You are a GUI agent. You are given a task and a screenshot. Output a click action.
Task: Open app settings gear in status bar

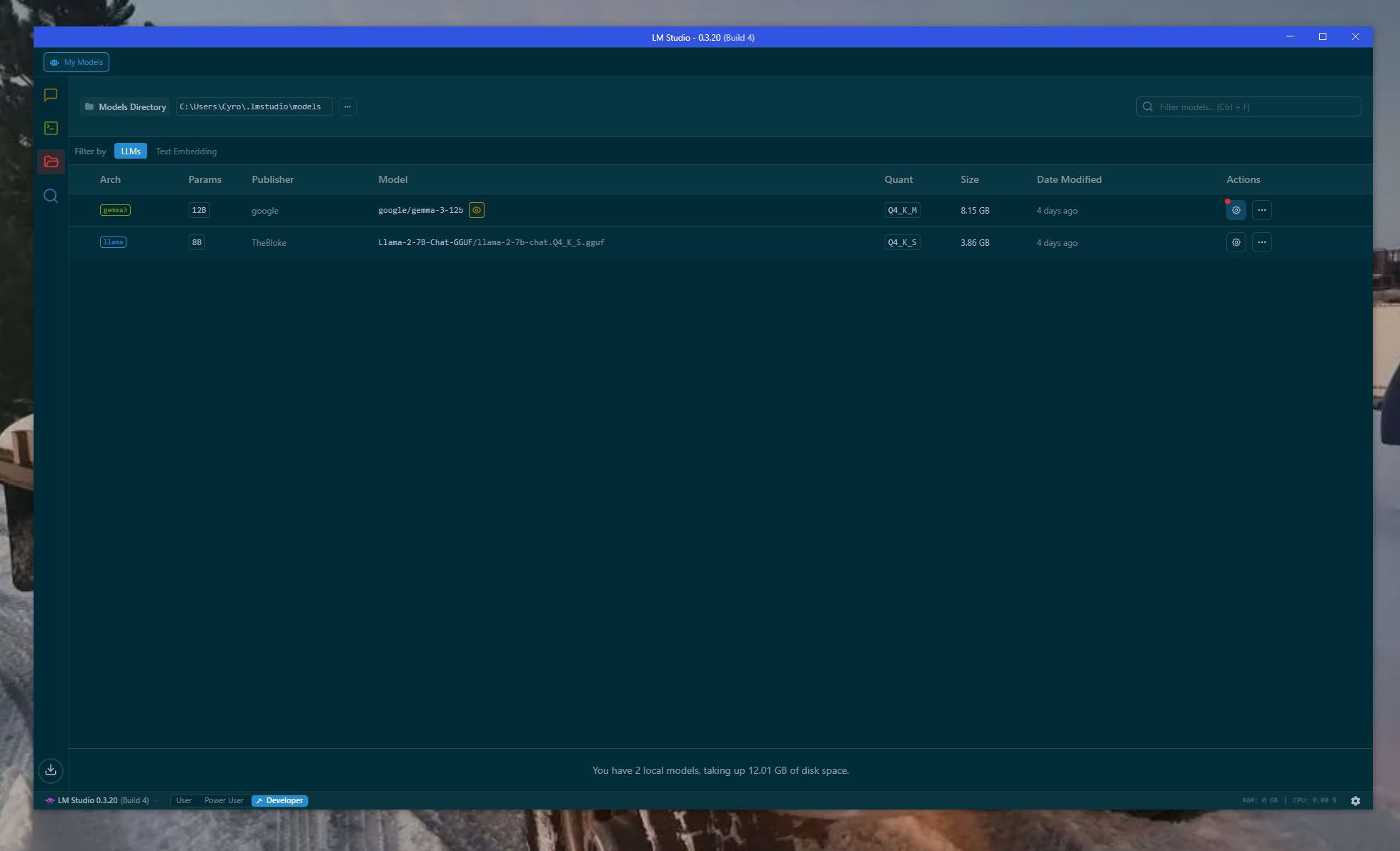point(1355,801)
